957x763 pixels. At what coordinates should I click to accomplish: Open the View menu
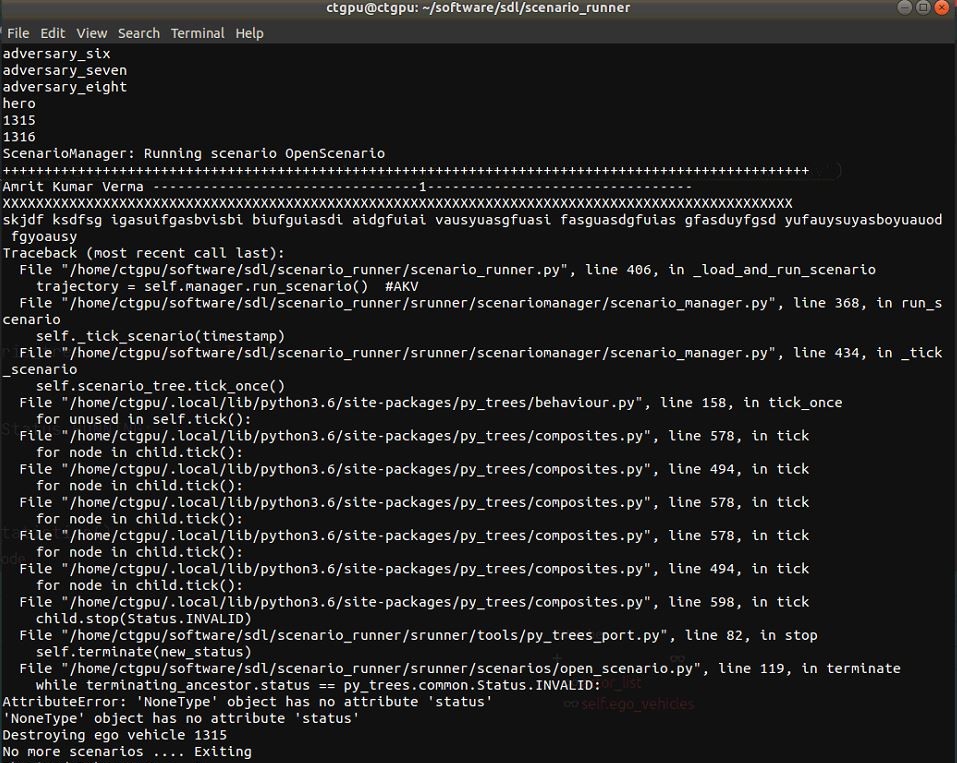(92, 33)
